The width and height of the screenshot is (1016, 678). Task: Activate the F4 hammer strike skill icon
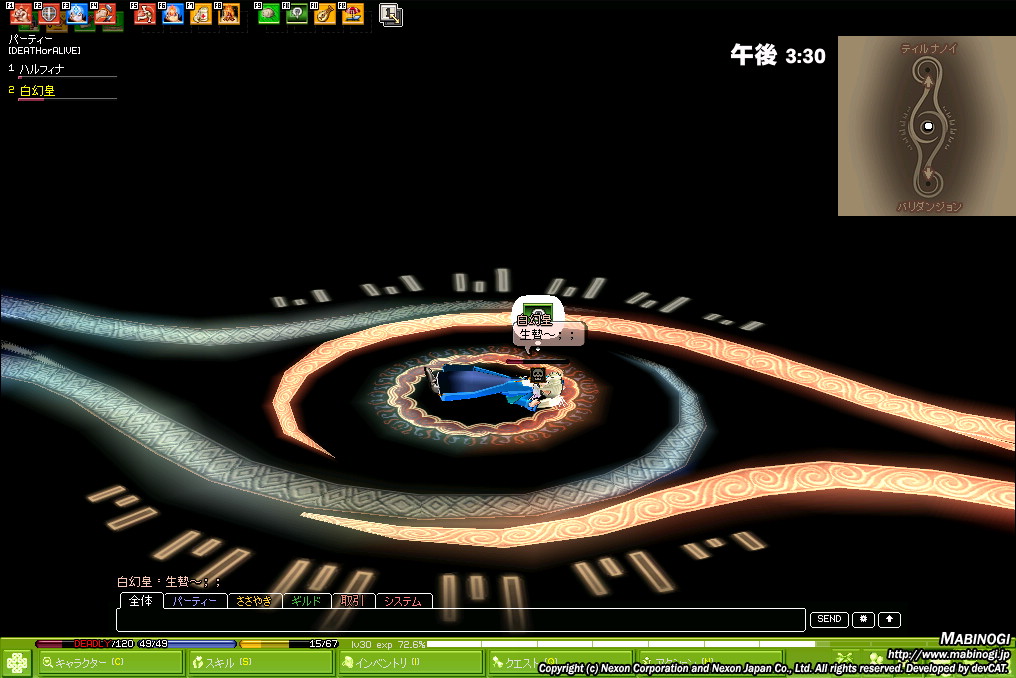pyautogui.click(x=105, y=14)
